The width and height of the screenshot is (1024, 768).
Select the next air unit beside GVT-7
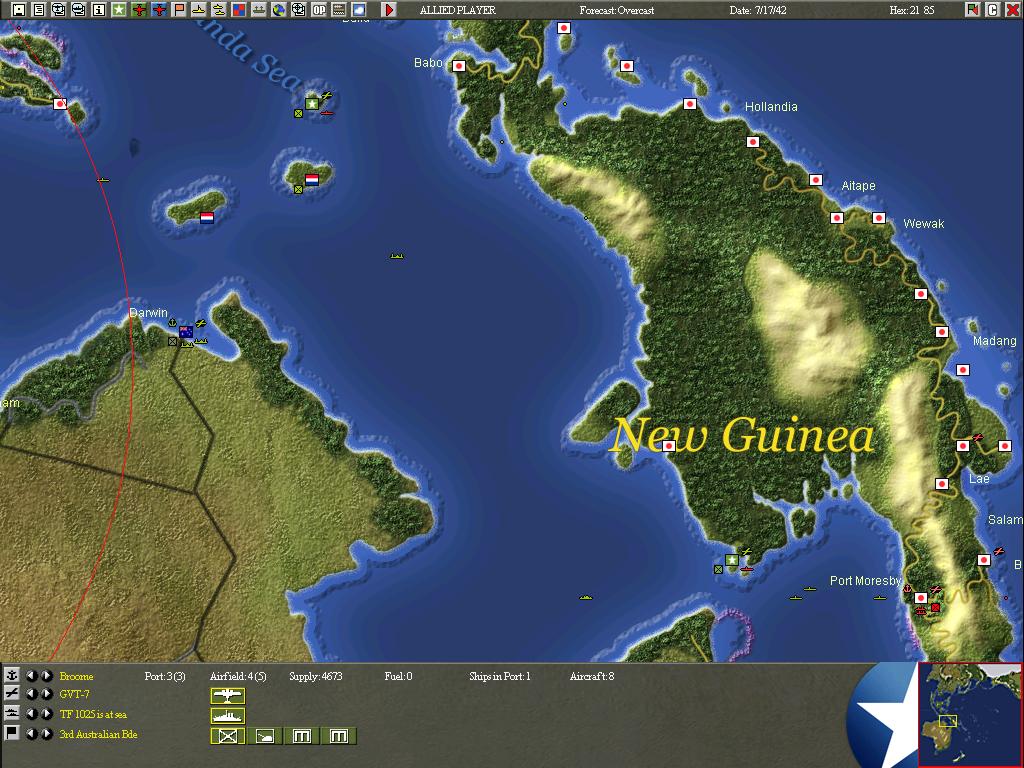[x=46, y=694]
